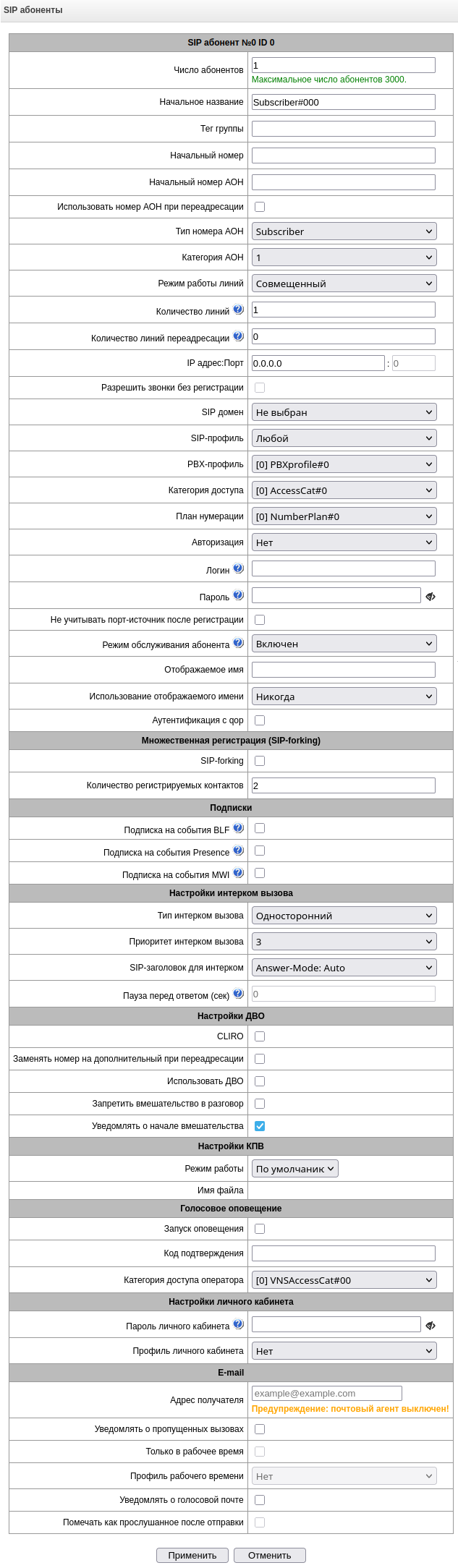Click the Отменить button
The image size is (458, 1568).
[x=269, y=1555]
